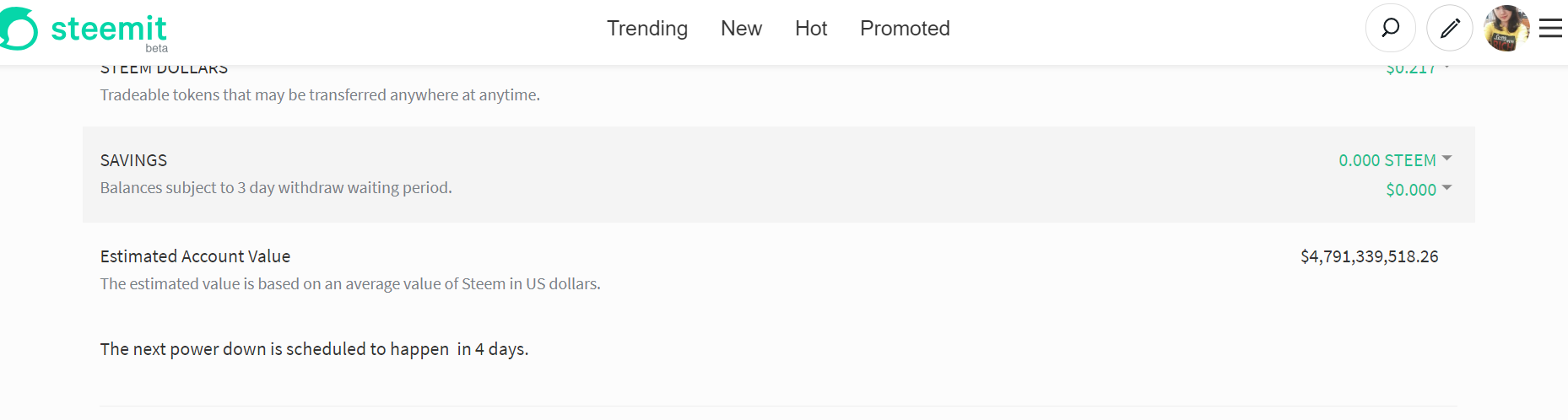This screenshot has height=420, width=1568.
Task: Go to the Trending tab
Action: tap(647, 29)
